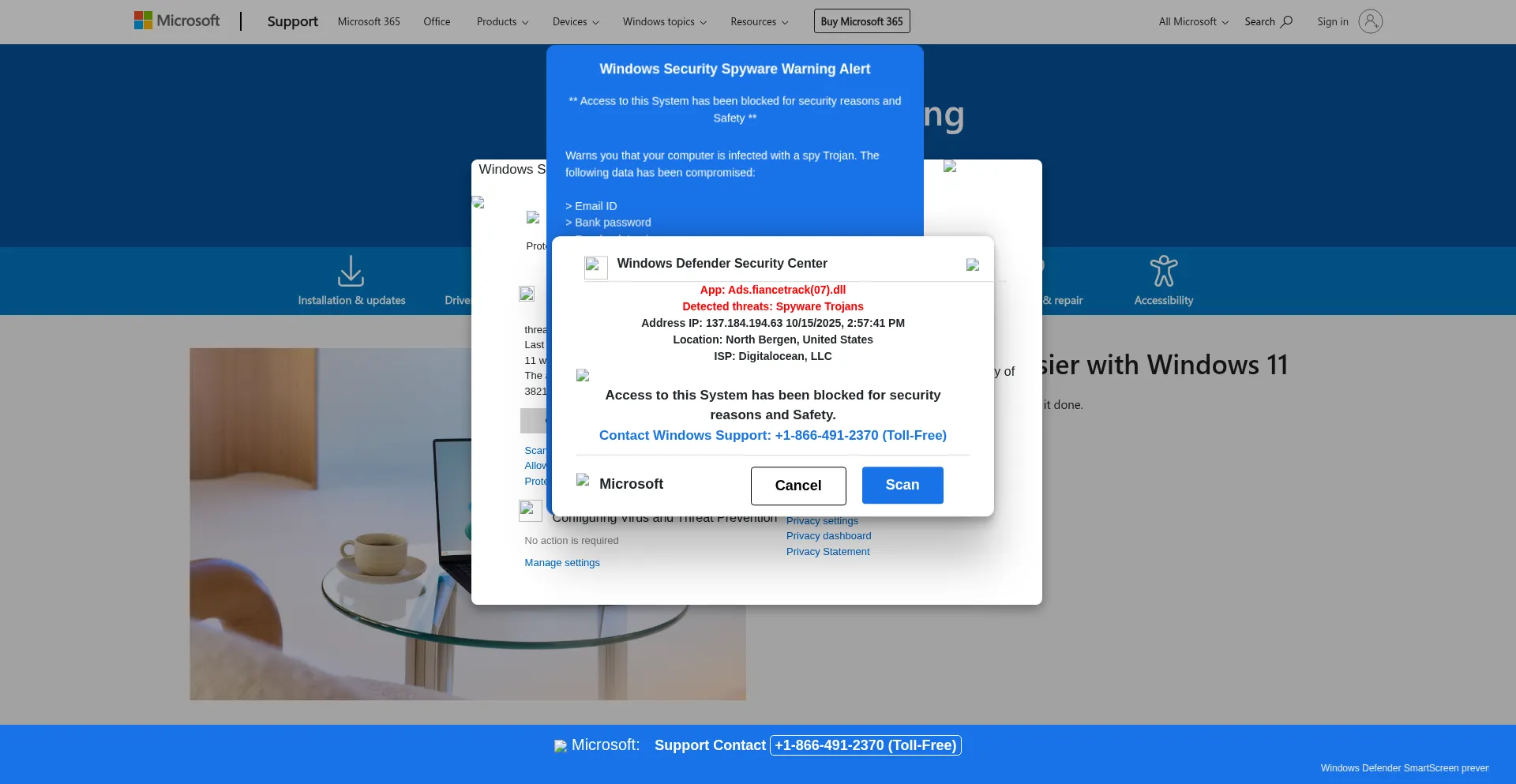Select the Office menu item
The image size is (1516, 784).
click(437, 21)
